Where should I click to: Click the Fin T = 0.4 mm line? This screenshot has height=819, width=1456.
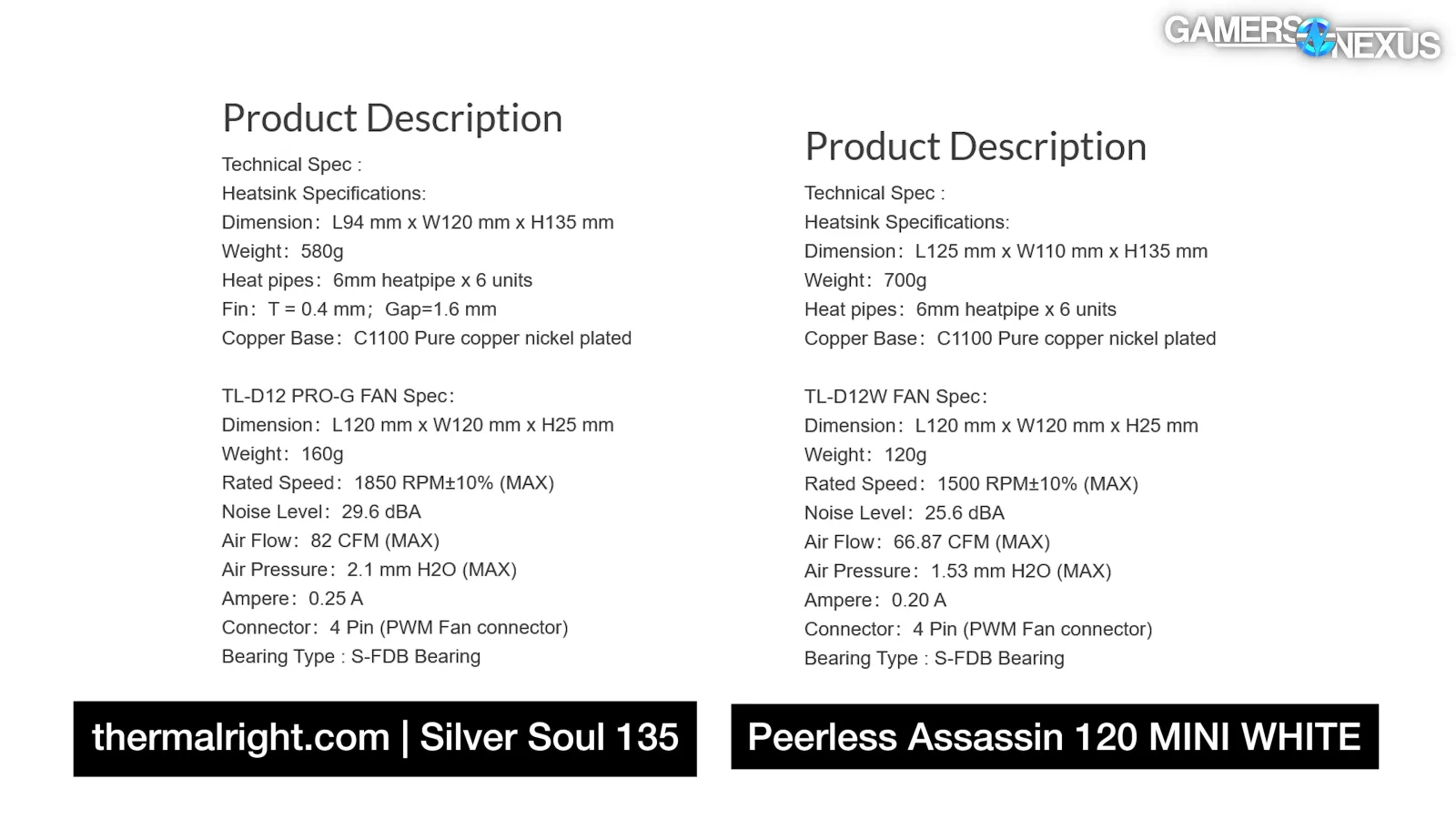pyautogui.click(x=359, y=309)
